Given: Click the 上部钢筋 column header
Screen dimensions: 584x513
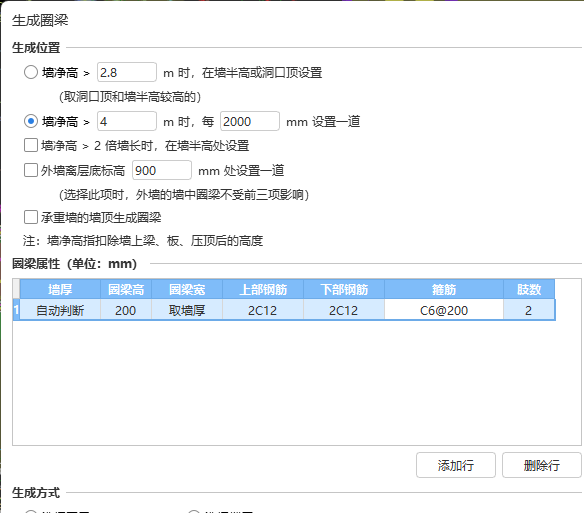Looking at the screenshot, I should (x=263, y=289).
